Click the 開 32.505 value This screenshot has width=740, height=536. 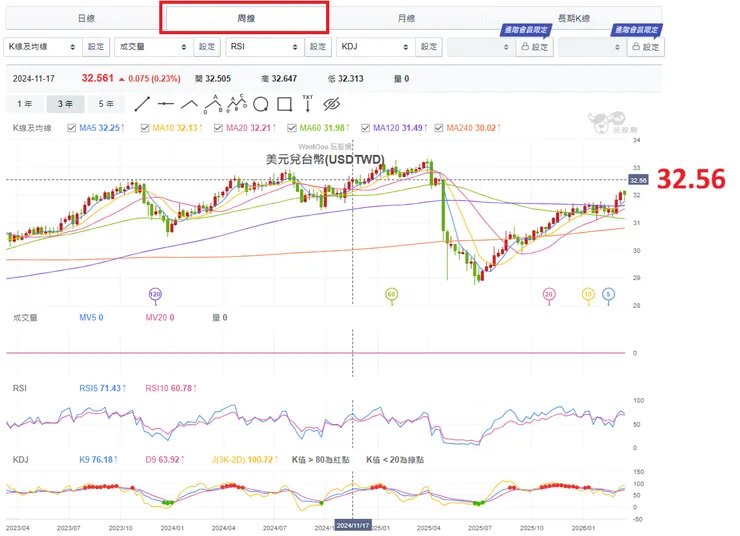[x=213, y=79]
